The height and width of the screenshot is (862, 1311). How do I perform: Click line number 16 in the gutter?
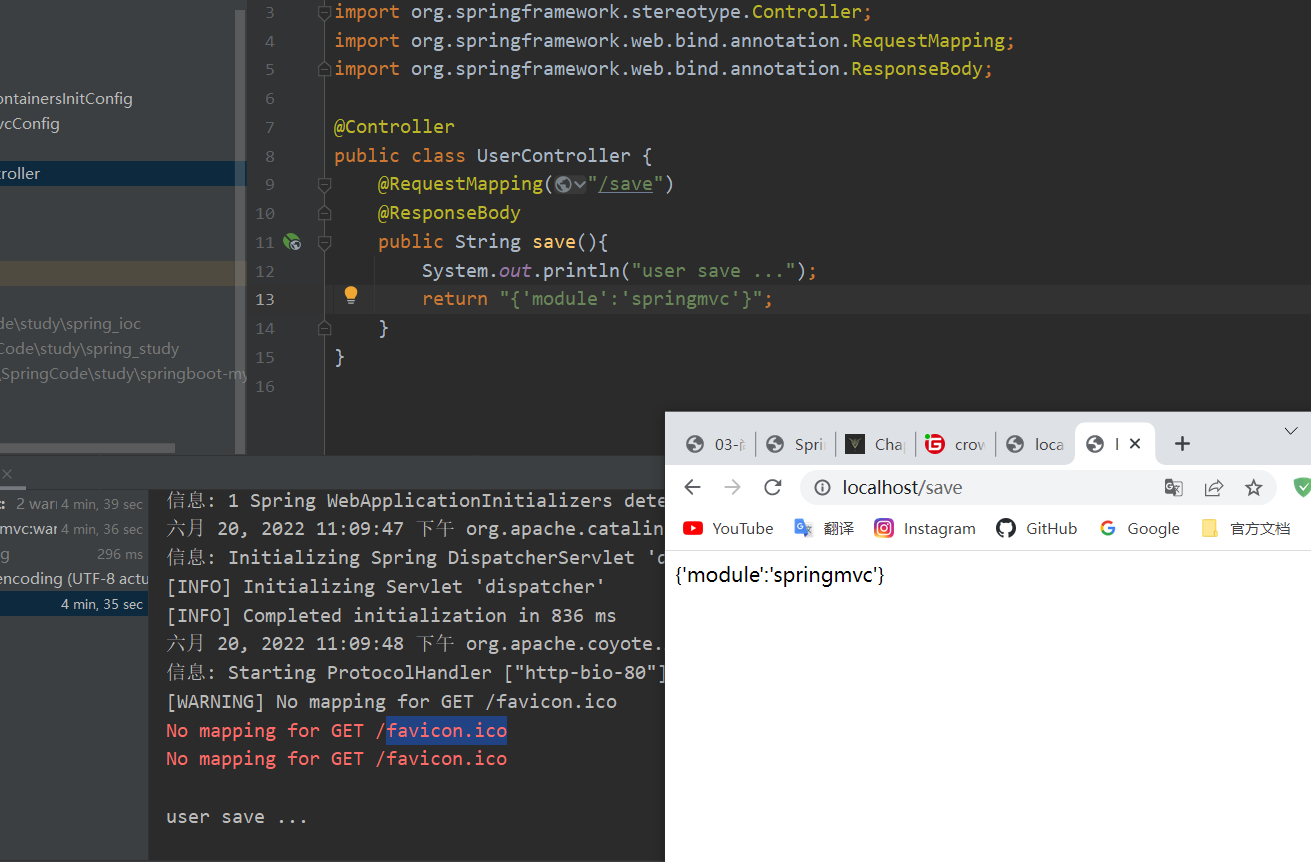point(264,386)
